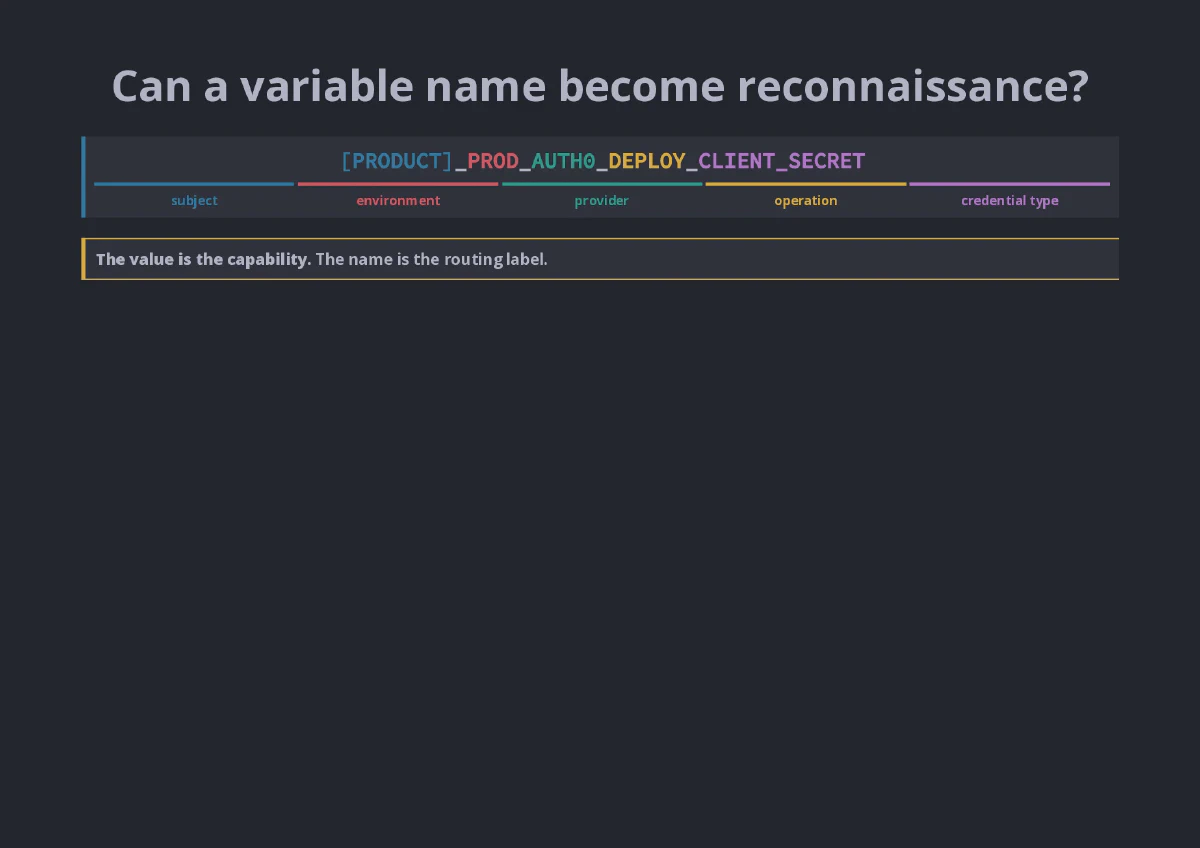The image size is (1200, 848).
Task: Click the yellow underline bar above operation
Action: coord(806,184)
